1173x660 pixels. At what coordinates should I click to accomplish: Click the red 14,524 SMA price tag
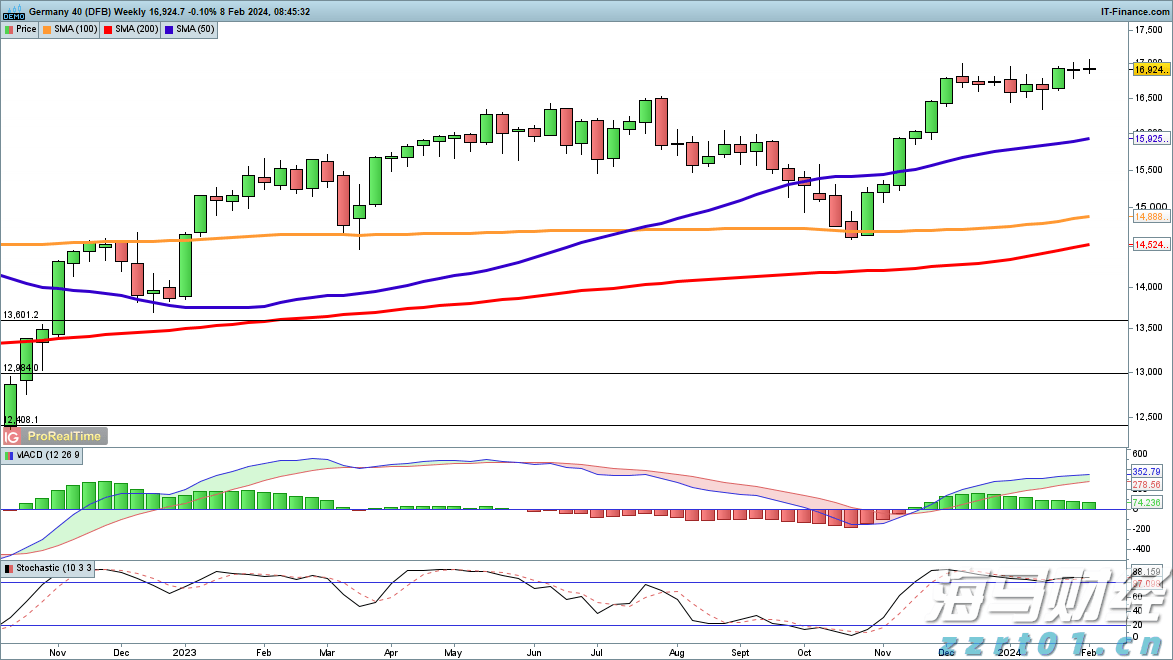(x=1148, y=245)
